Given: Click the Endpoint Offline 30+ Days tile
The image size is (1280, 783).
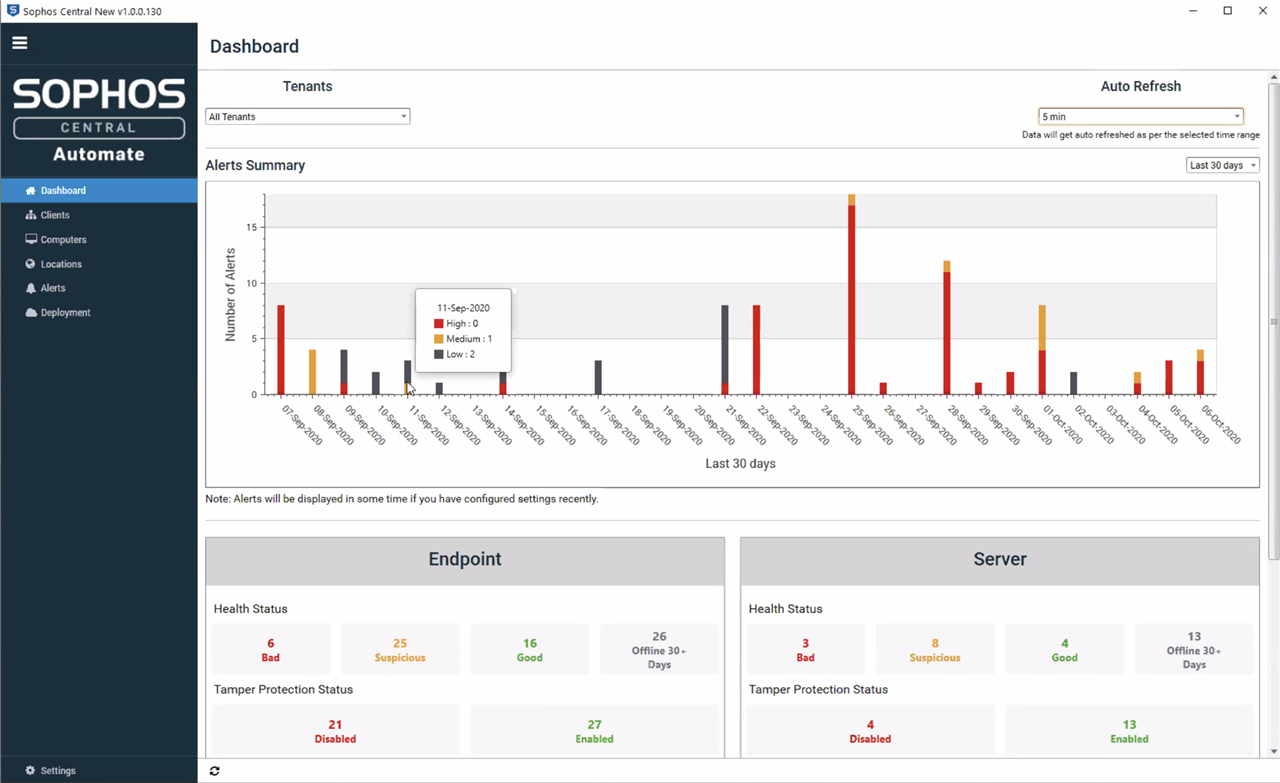Looking at the screenshot, I should coord(659,650).
